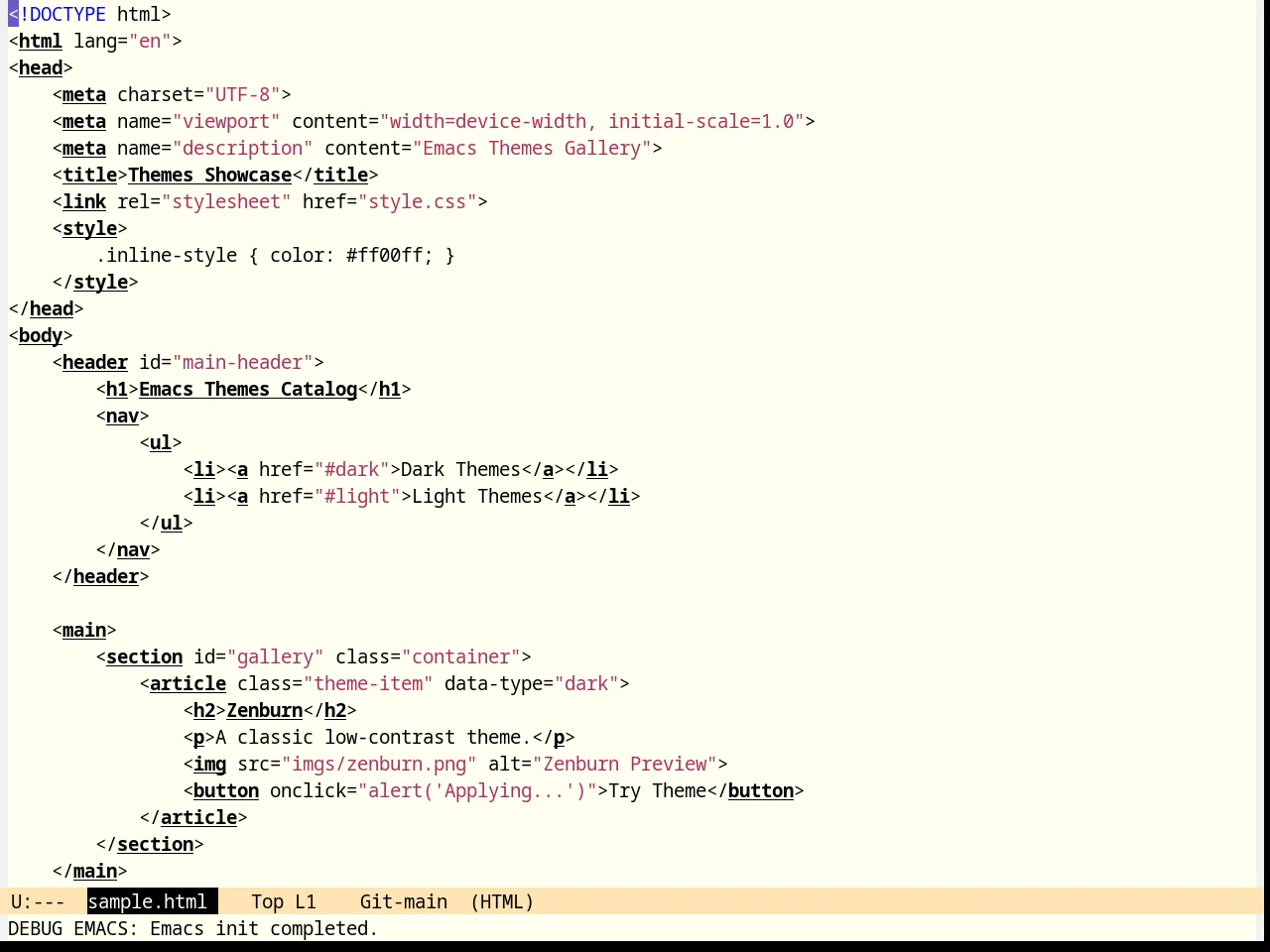Click the Light Themes link text

pyautogui.click(x=477, y=496)
